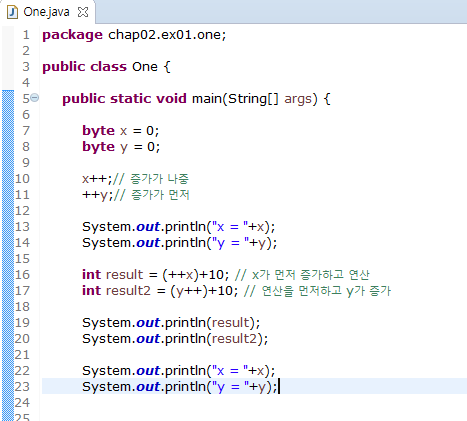Click line number 7 in gutter

(x=26, y=131)
